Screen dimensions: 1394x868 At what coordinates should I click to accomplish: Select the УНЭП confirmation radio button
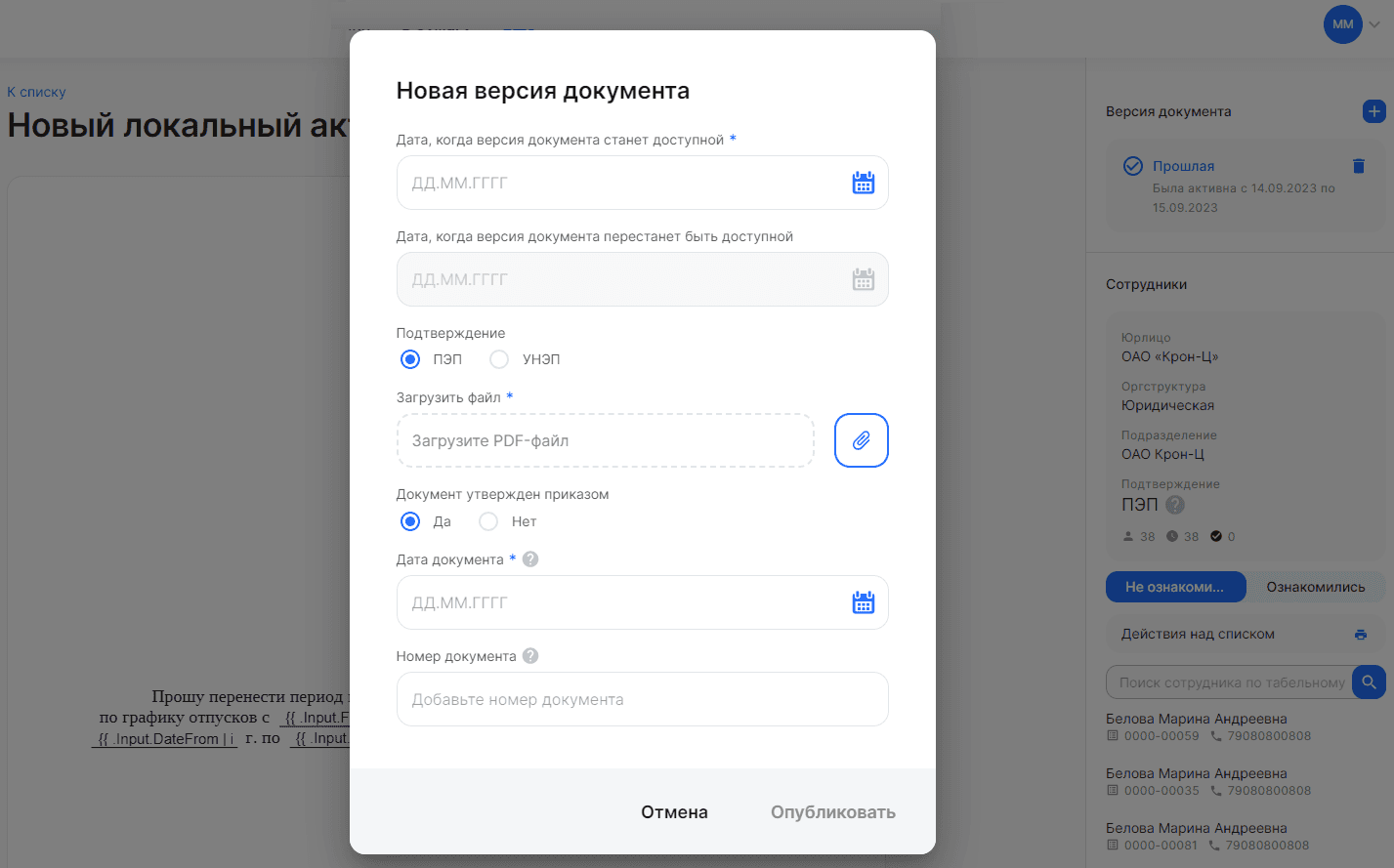(499, 359)
